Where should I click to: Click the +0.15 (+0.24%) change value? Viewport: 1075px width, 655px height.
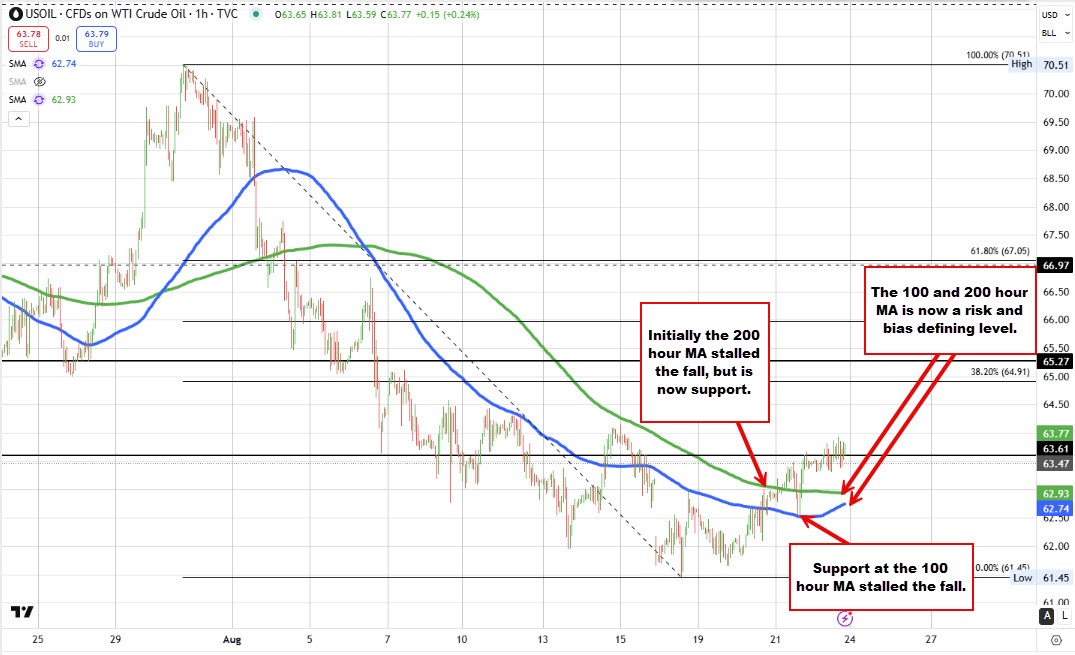coord(447,14)
